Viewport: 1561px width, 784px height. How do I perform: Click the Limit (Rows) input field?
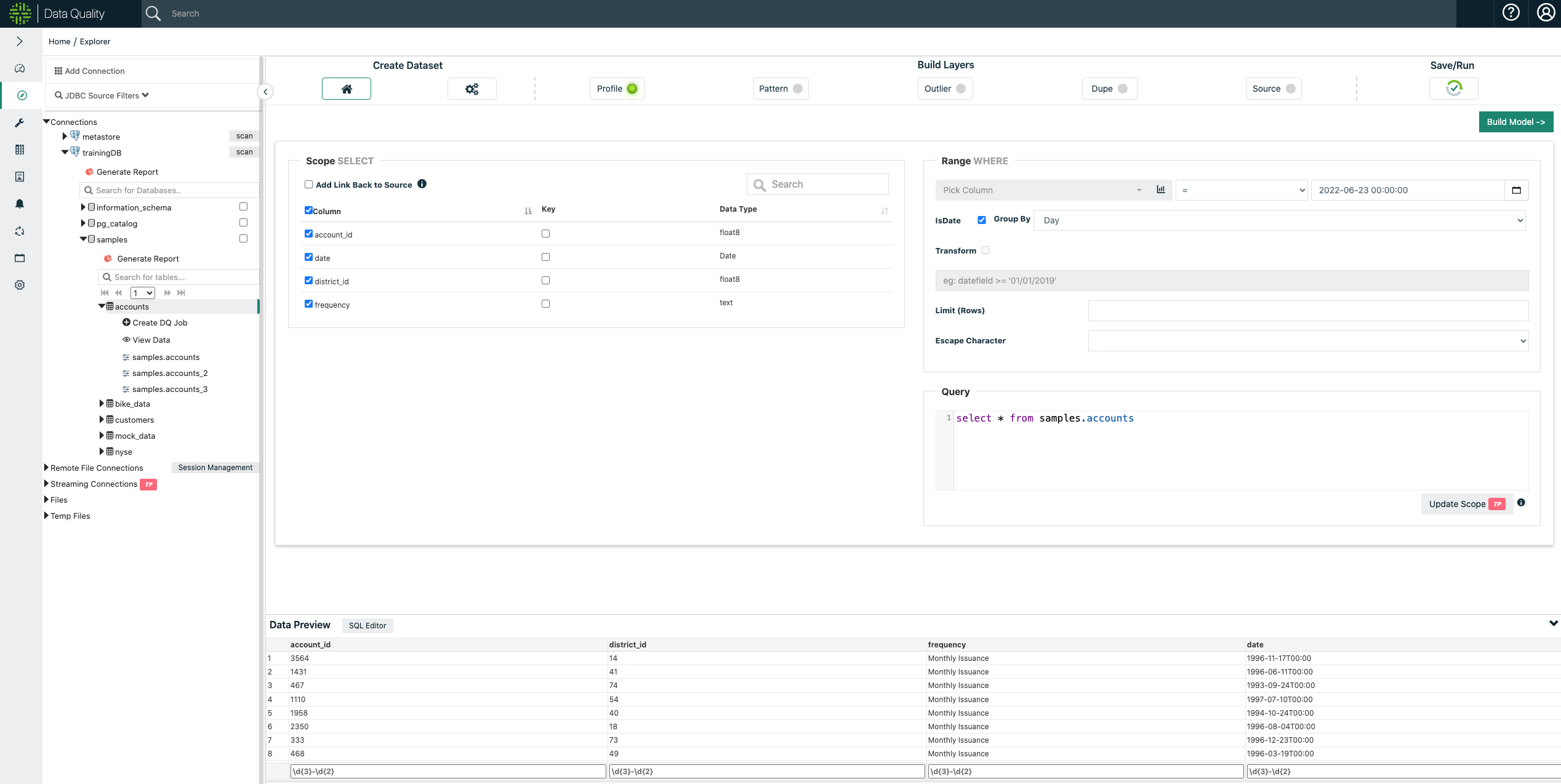point(1308,311)
